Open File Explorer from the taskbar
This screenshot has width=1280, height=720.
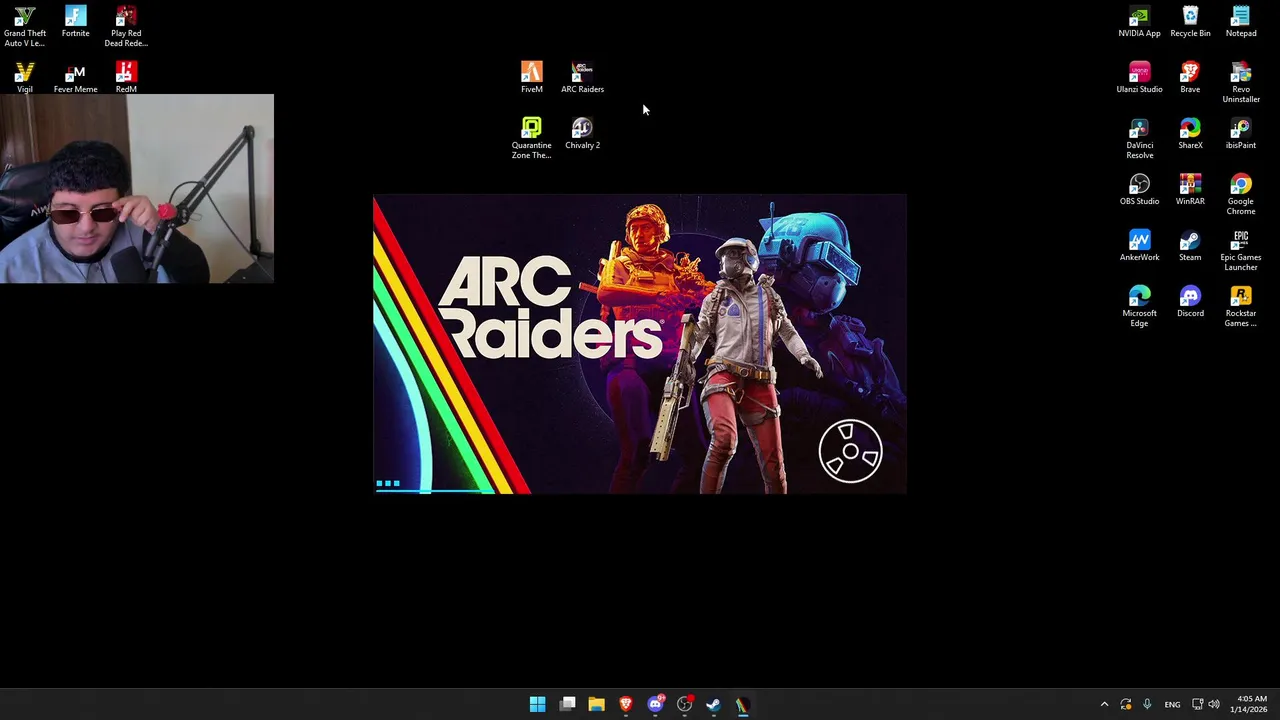[596, 704]
